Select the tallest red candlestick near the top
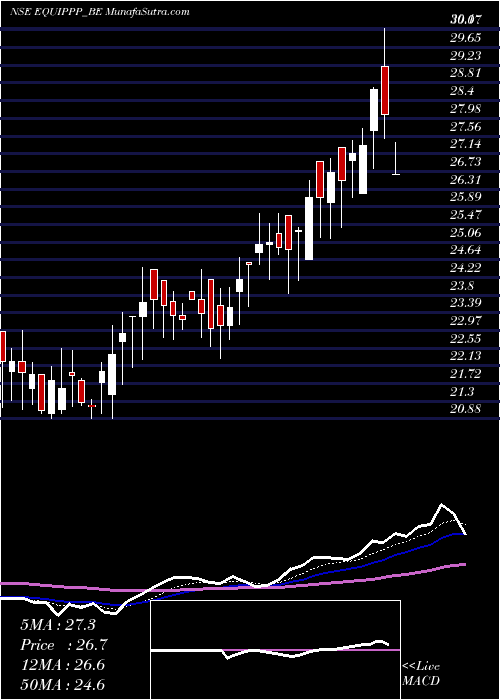This screenshot has height=700, width=500. click(x=385, y=90)
